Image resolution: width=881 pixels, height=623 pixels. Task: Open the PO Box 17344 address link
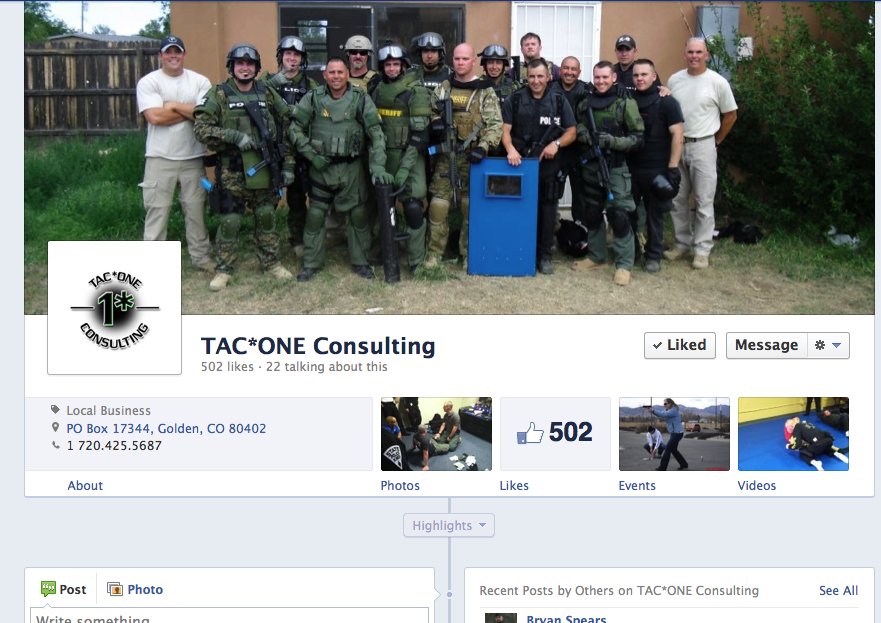(166, 429)
